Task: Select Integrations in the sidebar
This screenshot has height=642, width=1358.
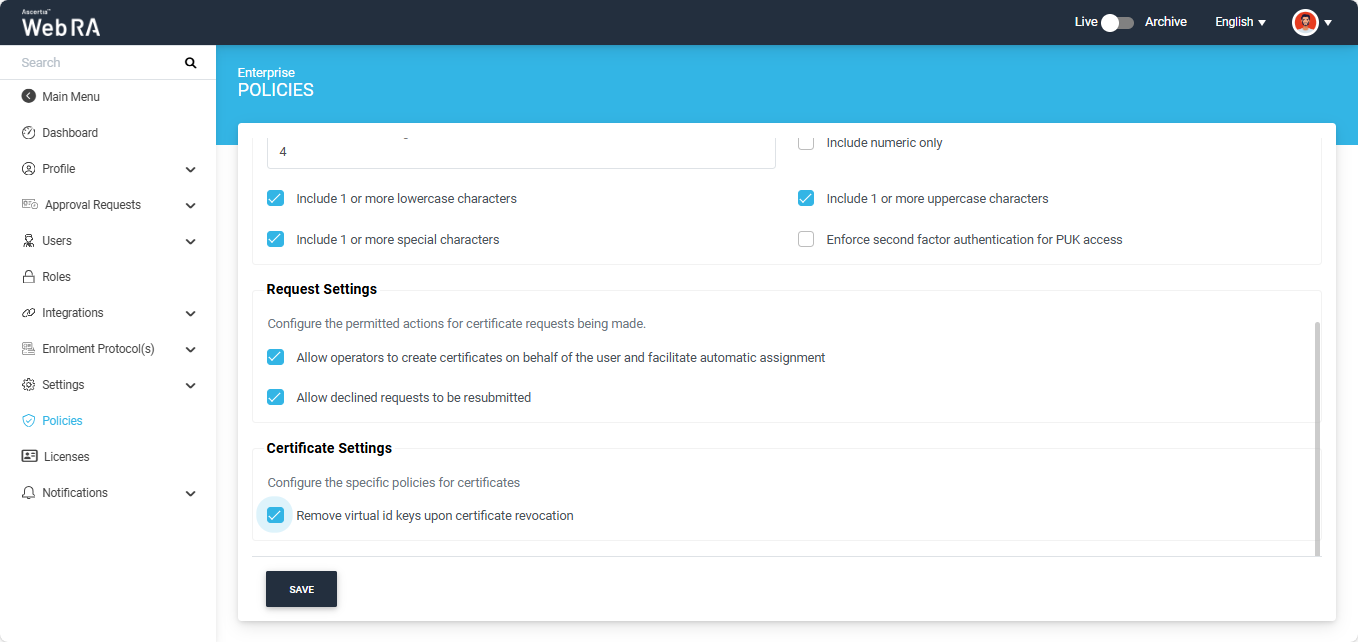Action: [72, 313]
